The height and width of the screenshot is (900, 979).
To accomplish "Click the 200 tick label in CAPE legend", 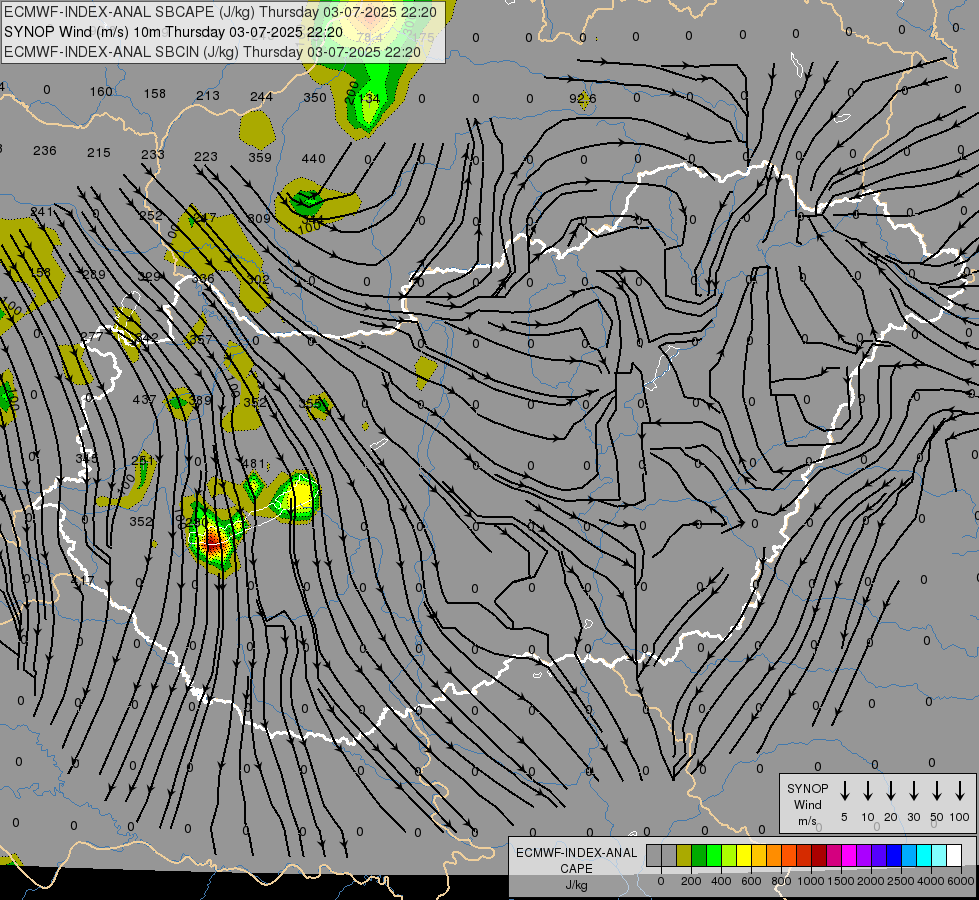I will click(x=691, y=881).
